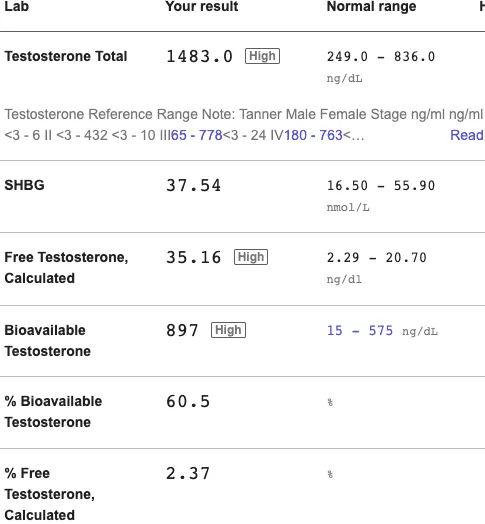The height and width of the screenshot is (524, 485).
Task: Select Free Testosterone, Calculated label
Action: pyautogui.click(x=66, y=268)
